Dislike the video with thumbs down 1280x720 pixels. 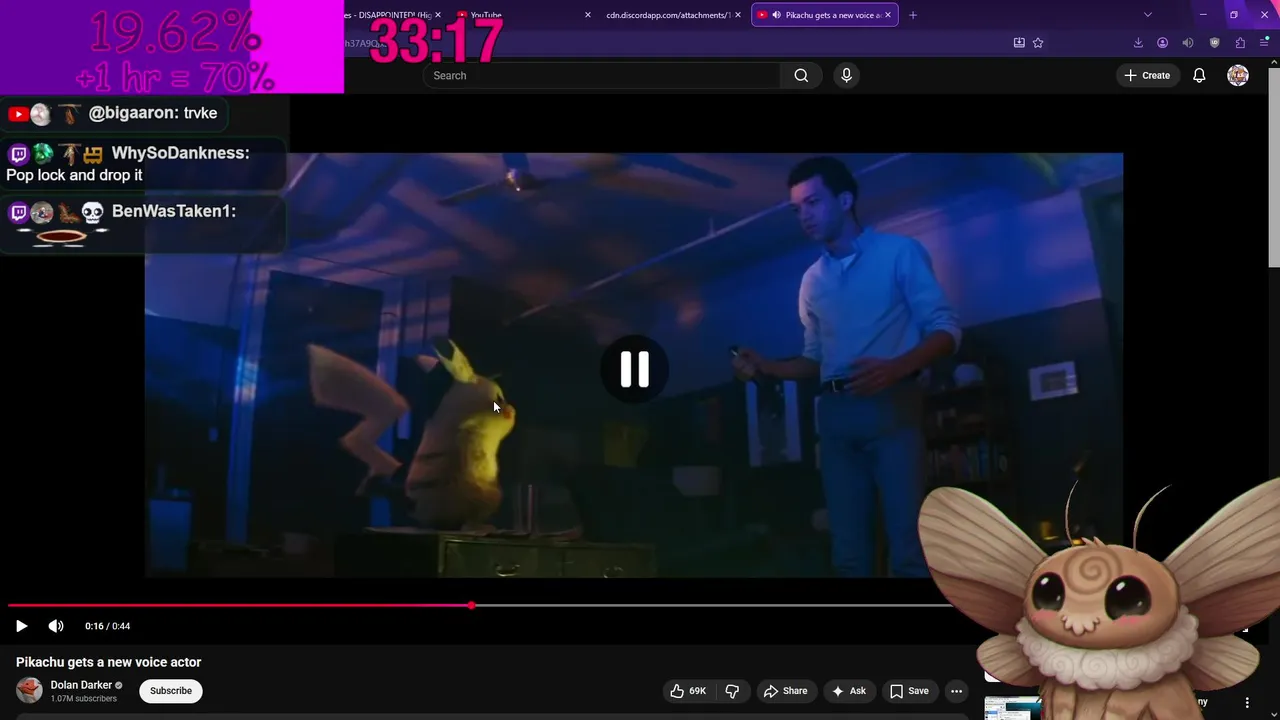[x=732, y=691]
